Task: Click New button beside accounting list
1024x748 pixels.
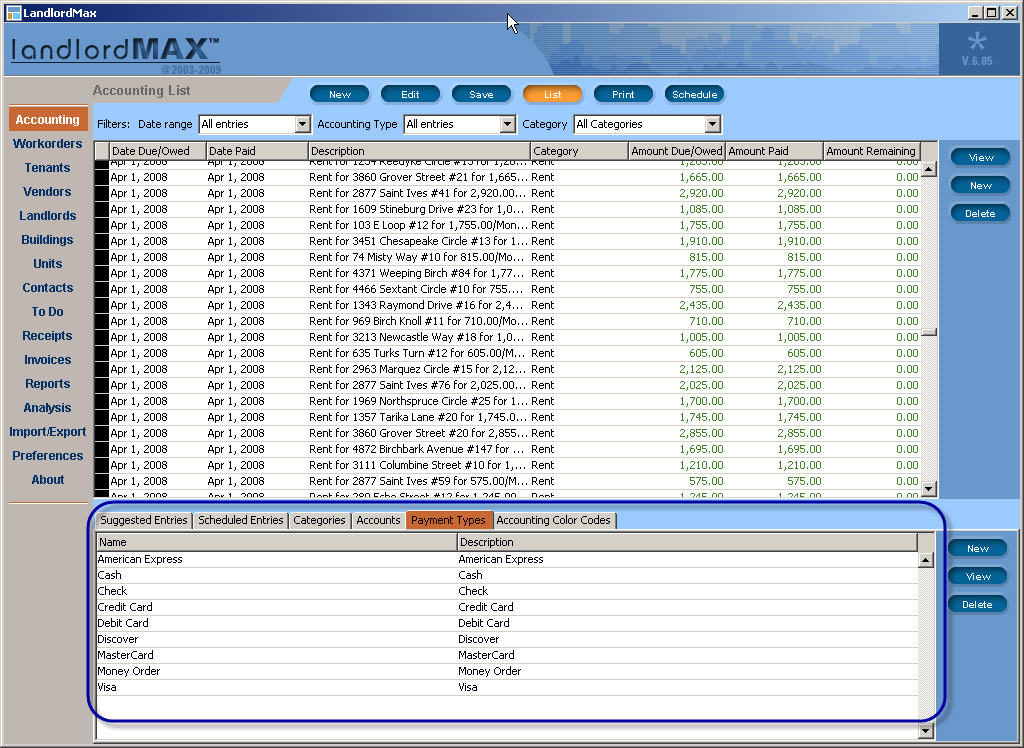Action: click(980, 186)
